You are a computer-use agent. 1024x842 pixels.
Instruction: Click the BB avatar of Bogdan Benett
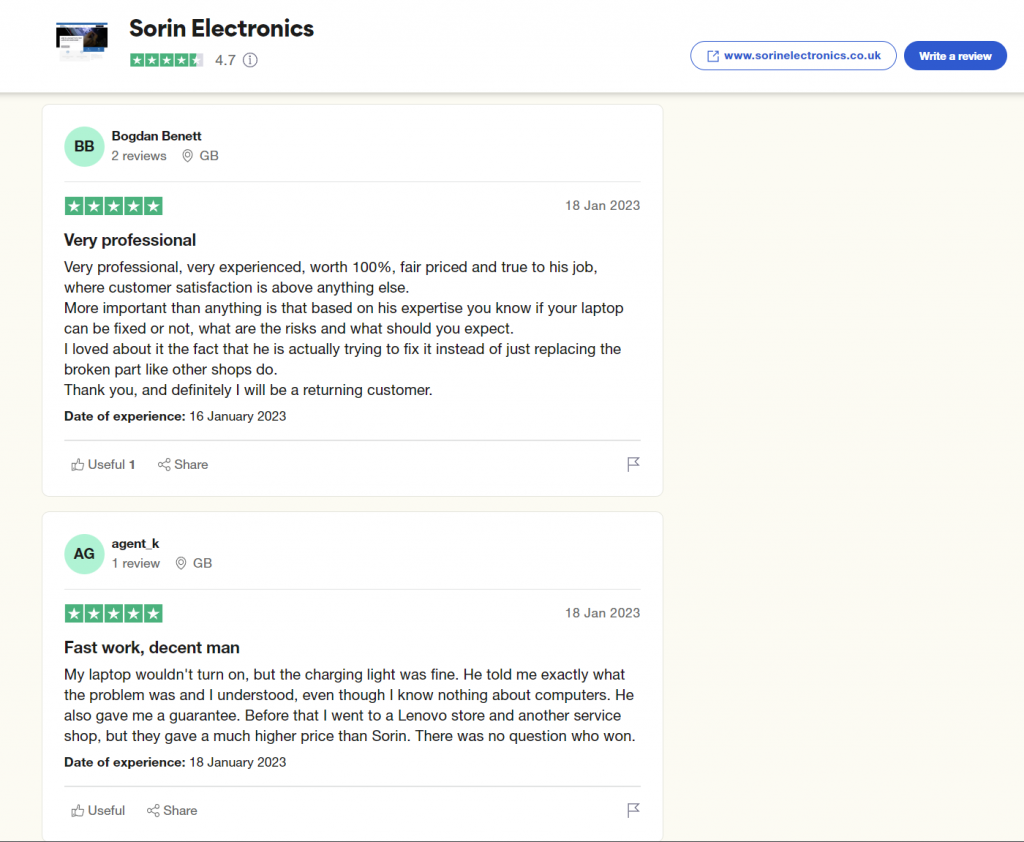pyautogui.click(x=84, y=147)
